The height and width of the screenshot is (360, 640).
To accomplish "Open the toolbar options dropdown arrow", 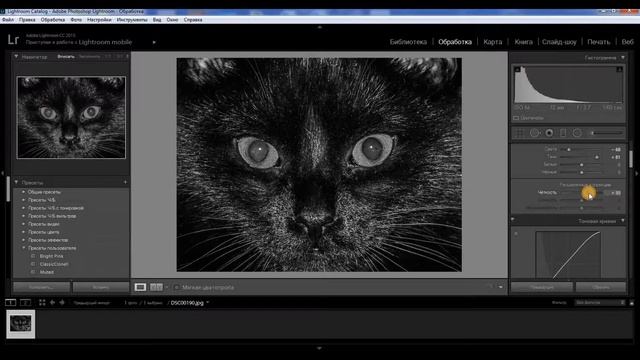I will [500, 287].
